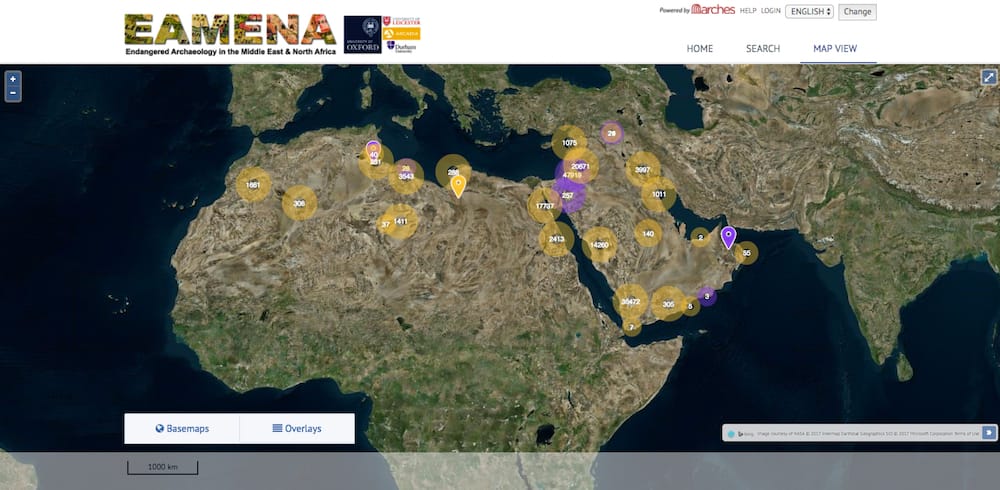Click the EAMENA logo
This screenshot has width=1000, height=490.
click(x=230, y=34)
